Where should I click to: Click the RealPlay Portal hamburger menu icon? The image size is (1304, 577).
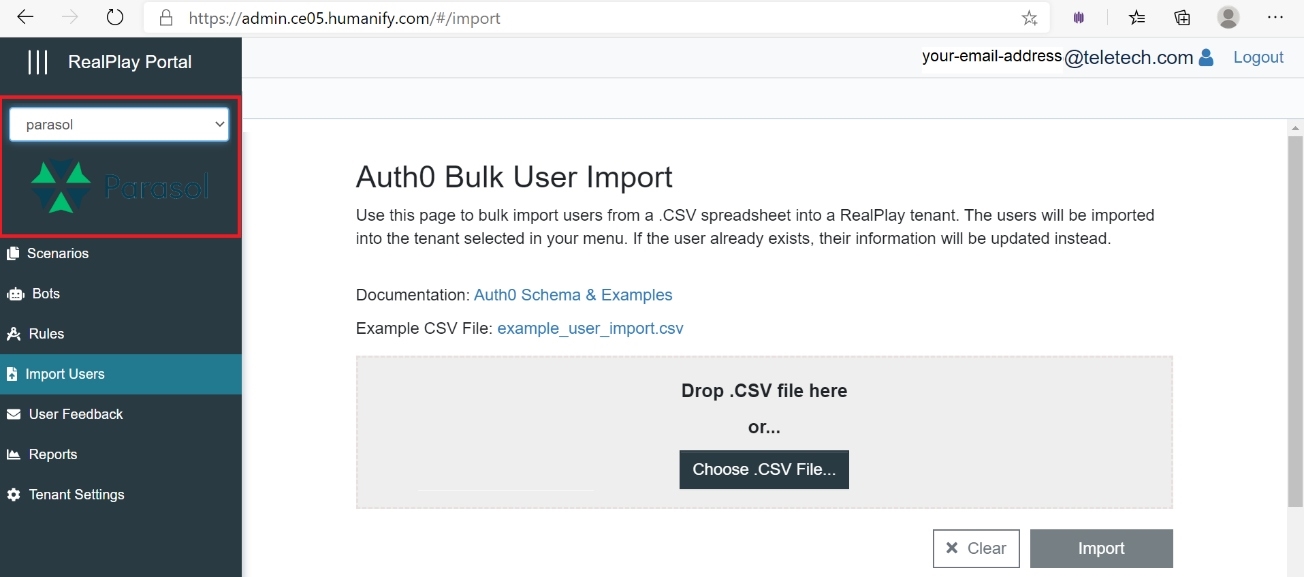[37, 62]
